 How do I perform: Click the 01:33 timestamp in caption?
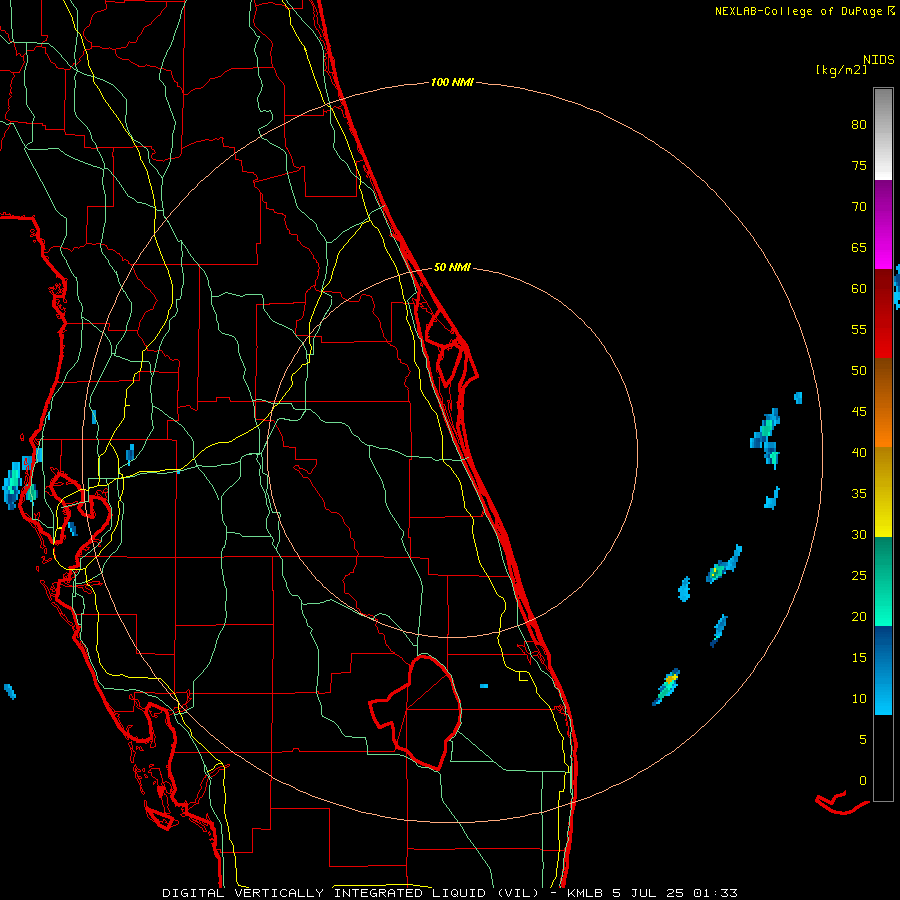(715, 893)
